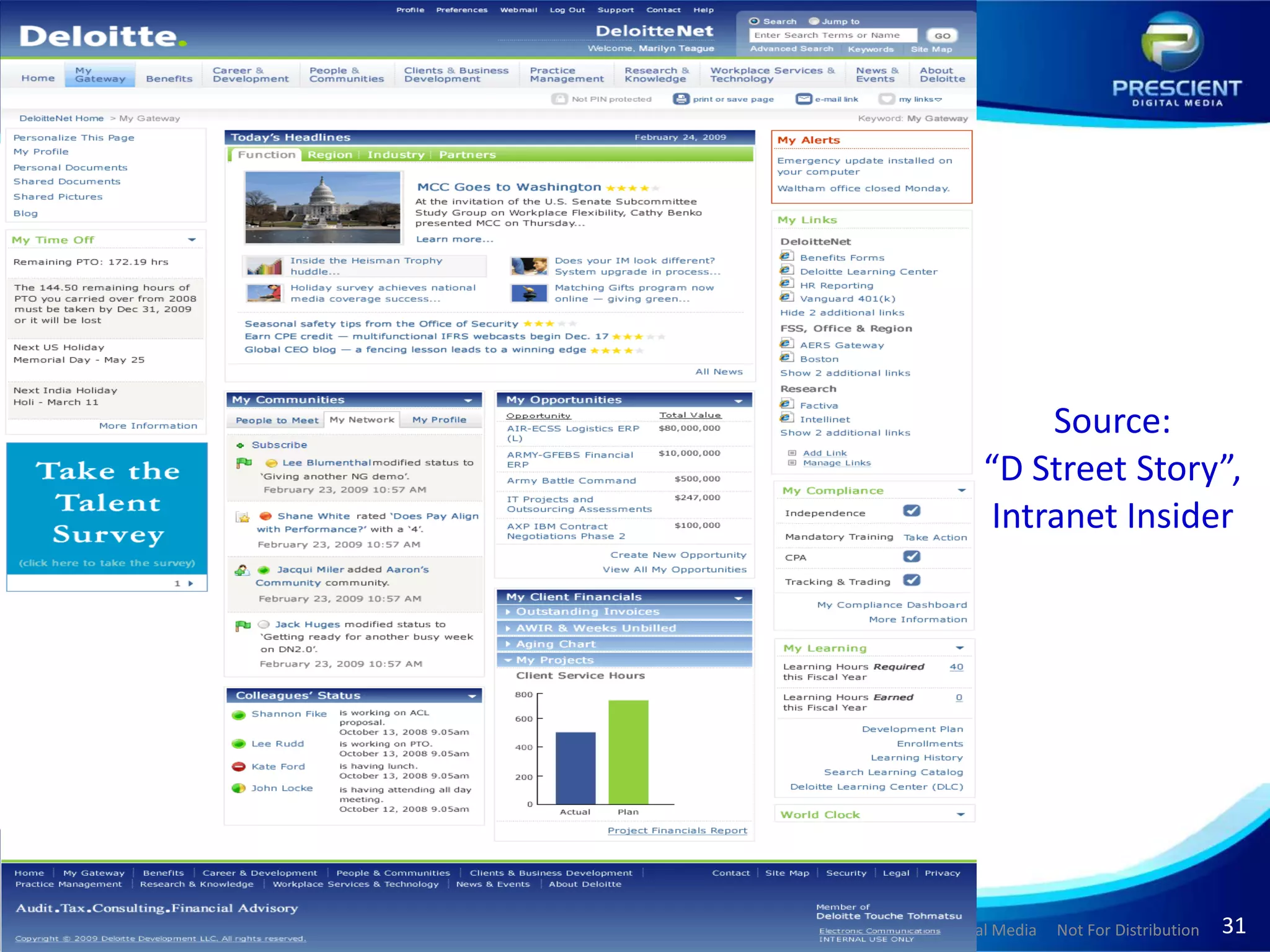
Task: Click Take Action for Mandatory Training
Action: coord(935,537)
